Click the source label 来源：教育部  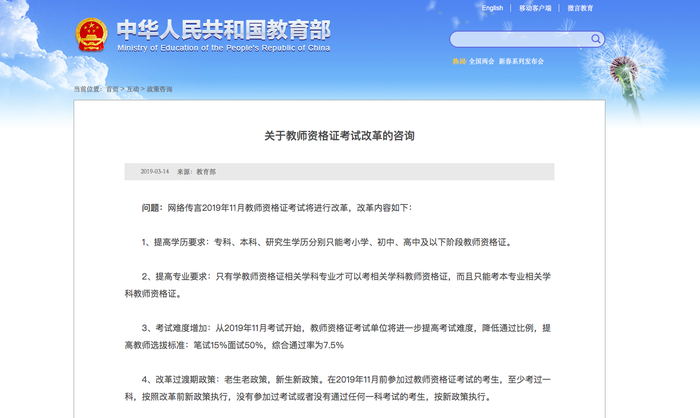(196, 172)
